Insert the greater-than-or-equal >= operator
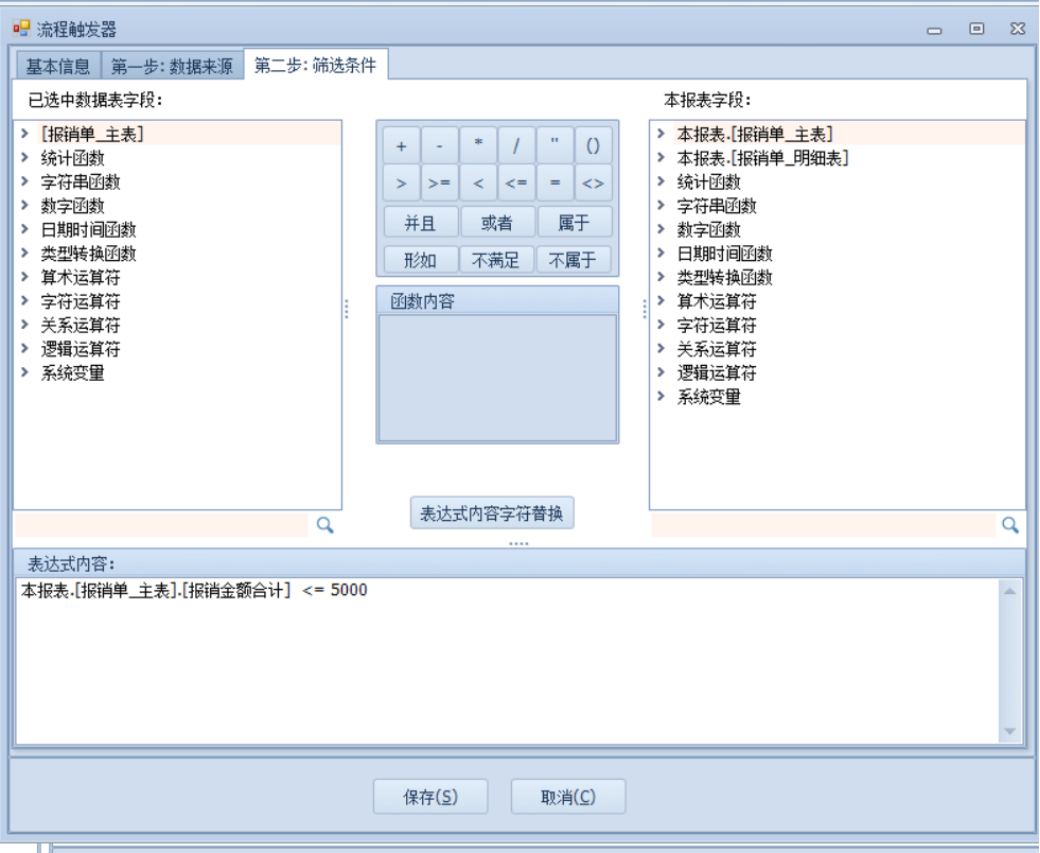The width and height of the screenshot is (1040, 853). coord(439,184)
